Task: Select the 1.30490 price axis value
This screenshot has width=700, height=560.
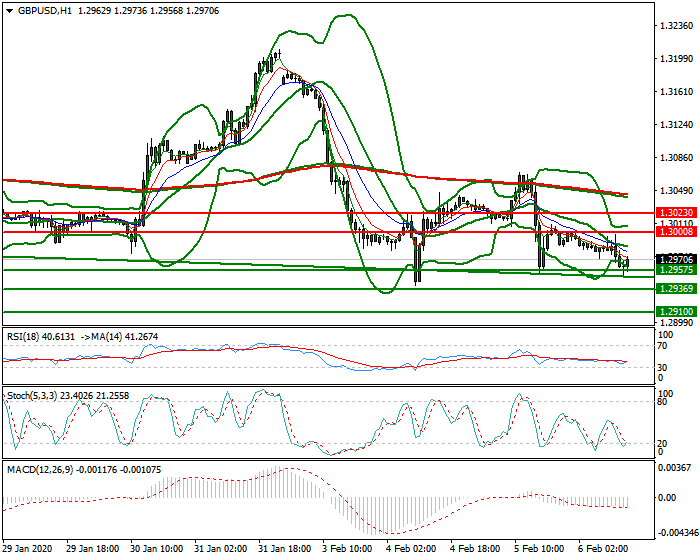Action: click(x=677, y=191)
